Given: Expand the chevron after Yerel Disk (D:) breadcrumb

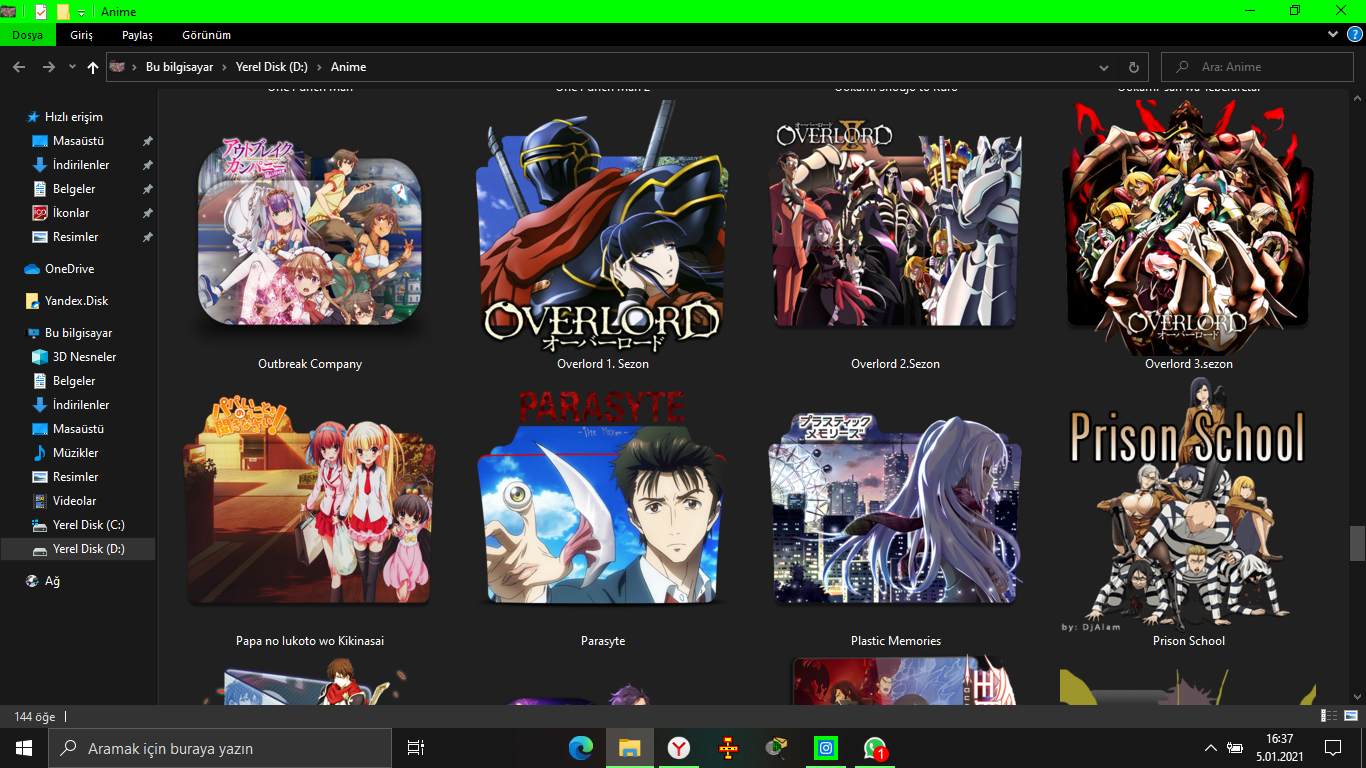Looking at the screenshot, I should pyautogui.click(x=319, y=67).
